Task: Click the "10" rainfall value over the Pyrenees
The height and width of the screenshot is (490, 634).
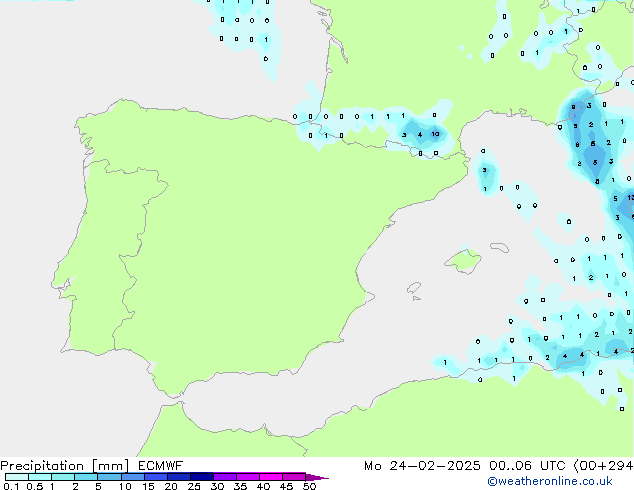Action: (435, 134)
